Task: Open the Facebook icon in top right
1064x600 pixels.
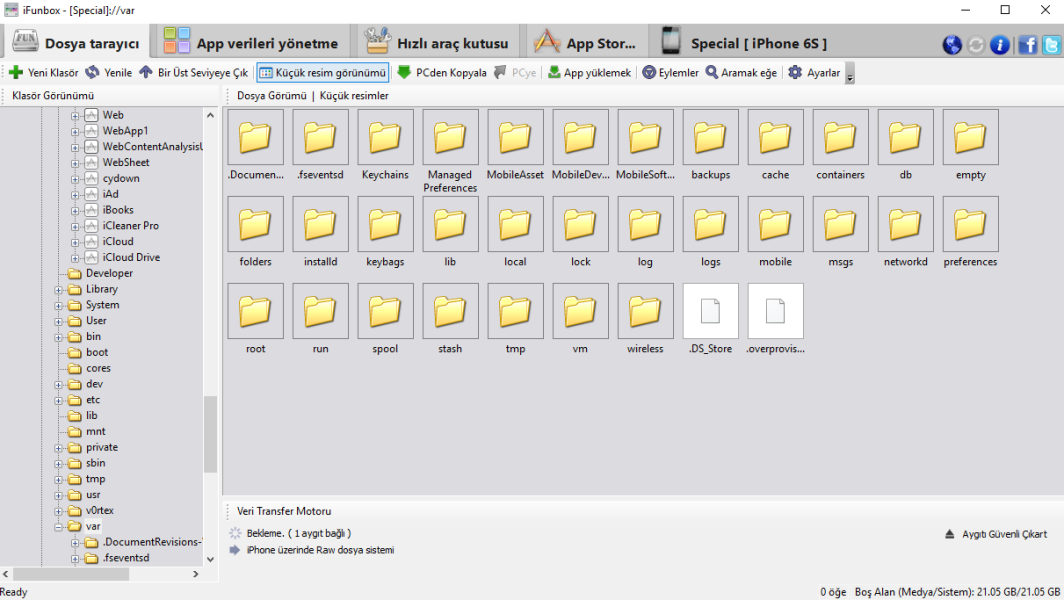Action: click(x=1027, y=45)
